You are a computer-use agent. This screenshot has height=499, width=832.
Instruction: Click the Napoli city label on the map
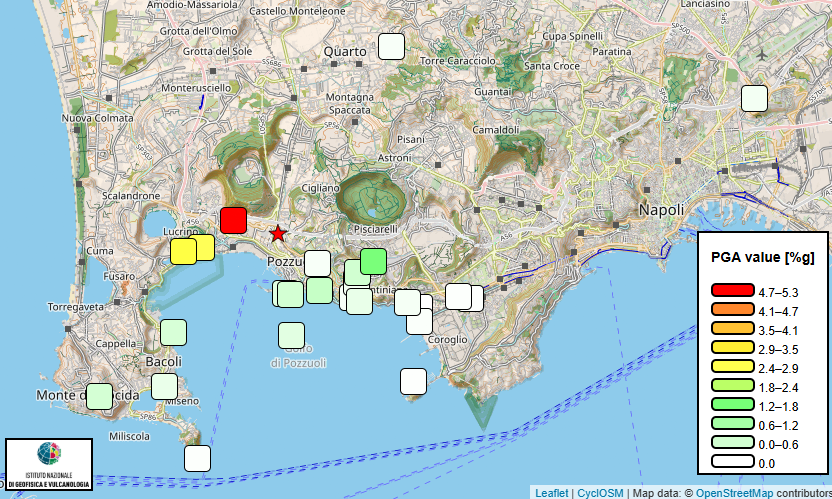point(661,210)
